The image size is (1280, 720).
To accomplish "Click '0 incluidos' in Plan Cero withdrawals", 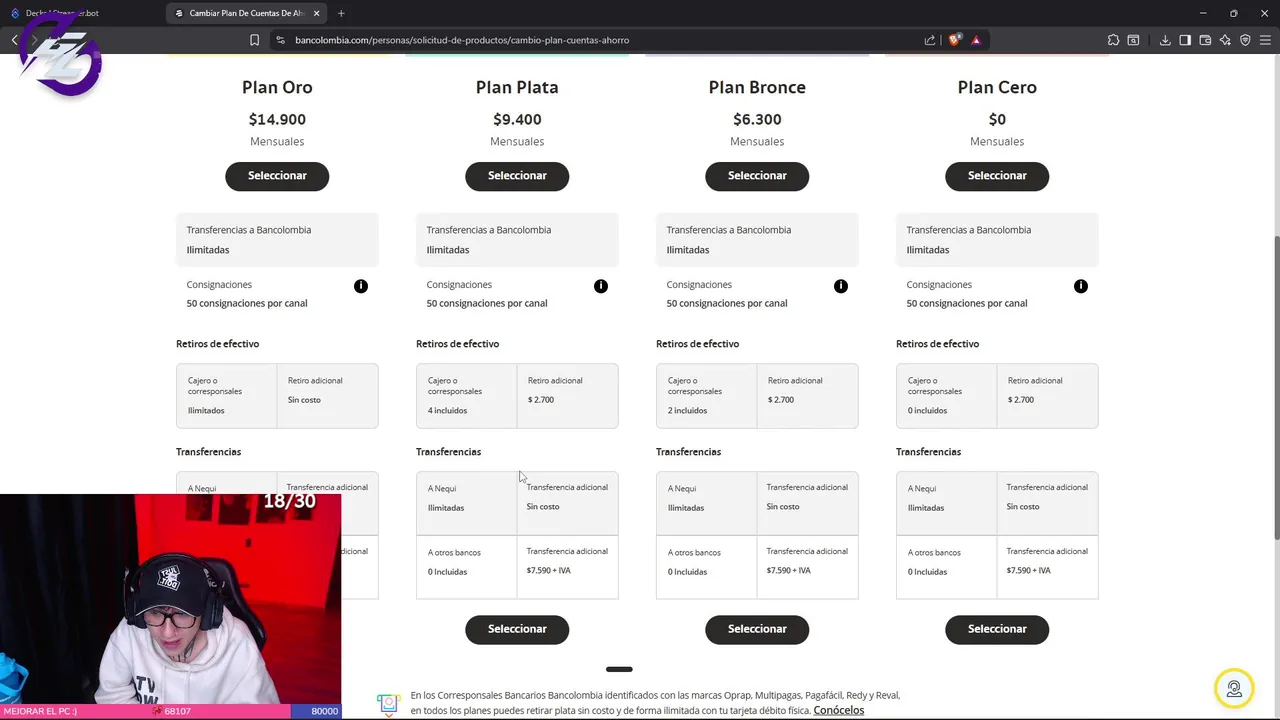I will tap(927, 411).
